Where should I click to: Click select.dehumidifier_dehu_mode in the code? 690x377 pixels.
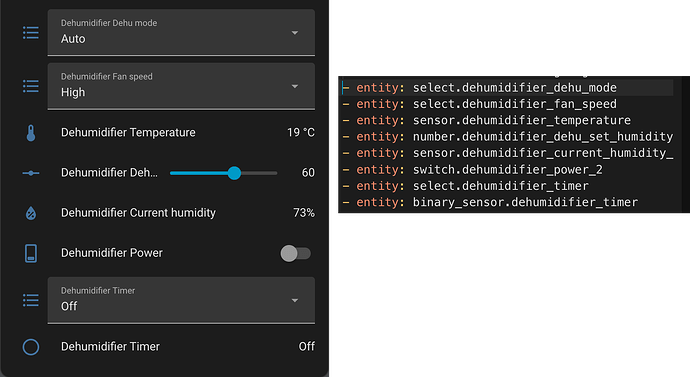pyautogui.click(x=514, y=88)
